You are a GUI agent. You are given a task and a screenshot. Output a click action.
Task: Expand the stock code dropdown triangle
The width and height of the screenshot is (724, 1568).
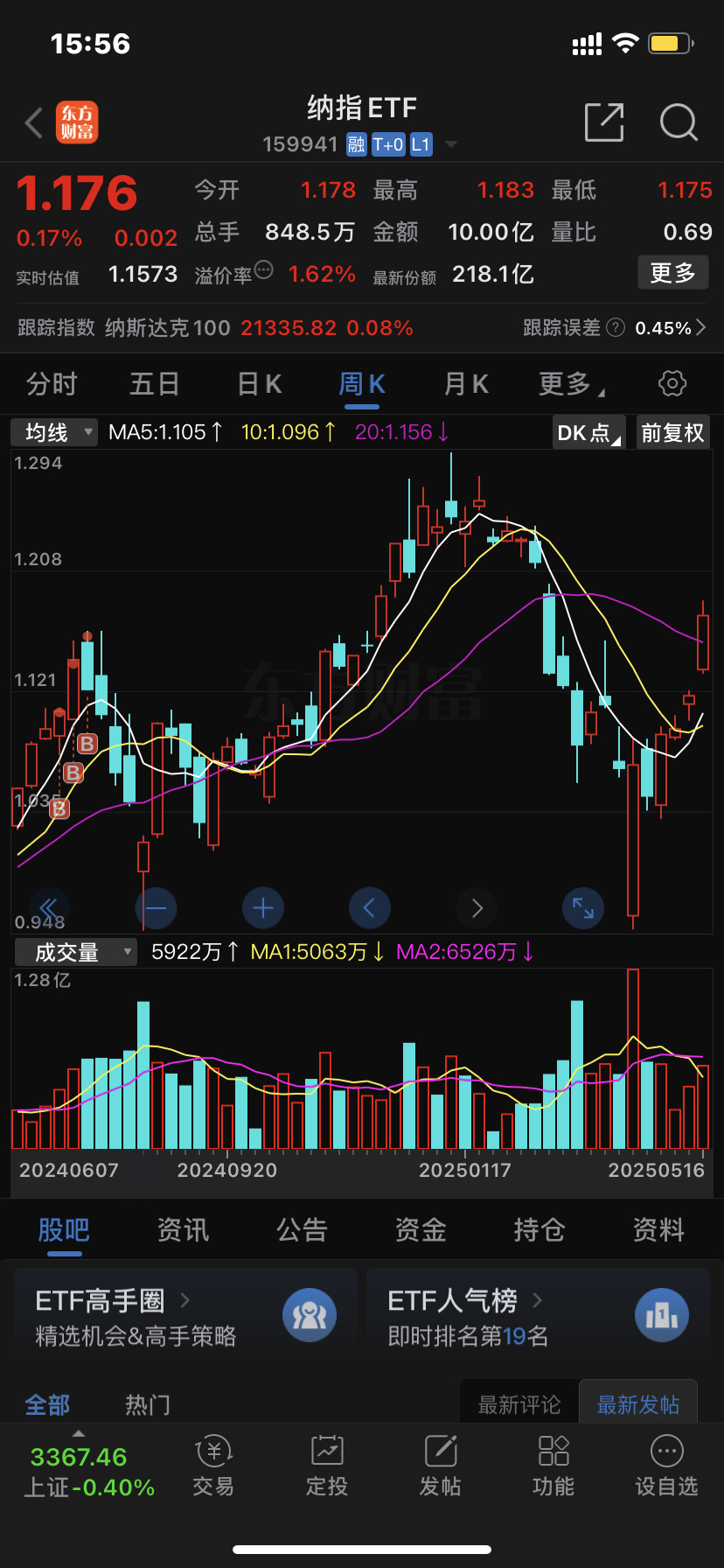(x=451, y=144)
